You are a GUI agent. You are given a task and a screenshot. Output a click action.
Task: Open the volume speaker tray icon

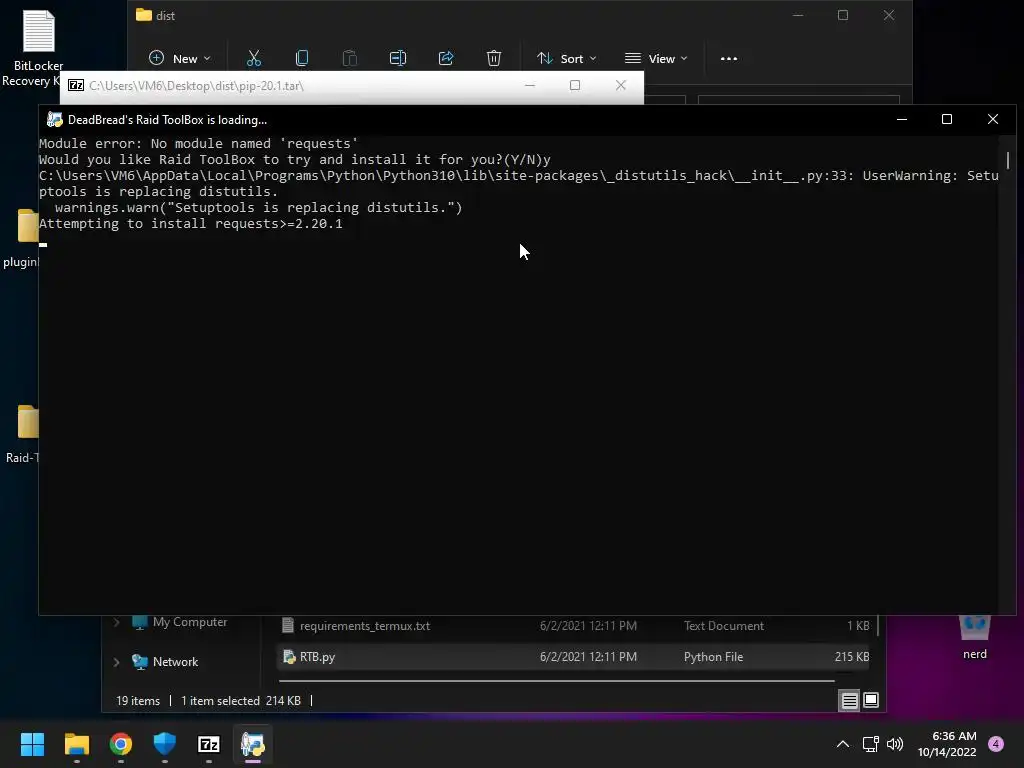[x=895, y=744]
